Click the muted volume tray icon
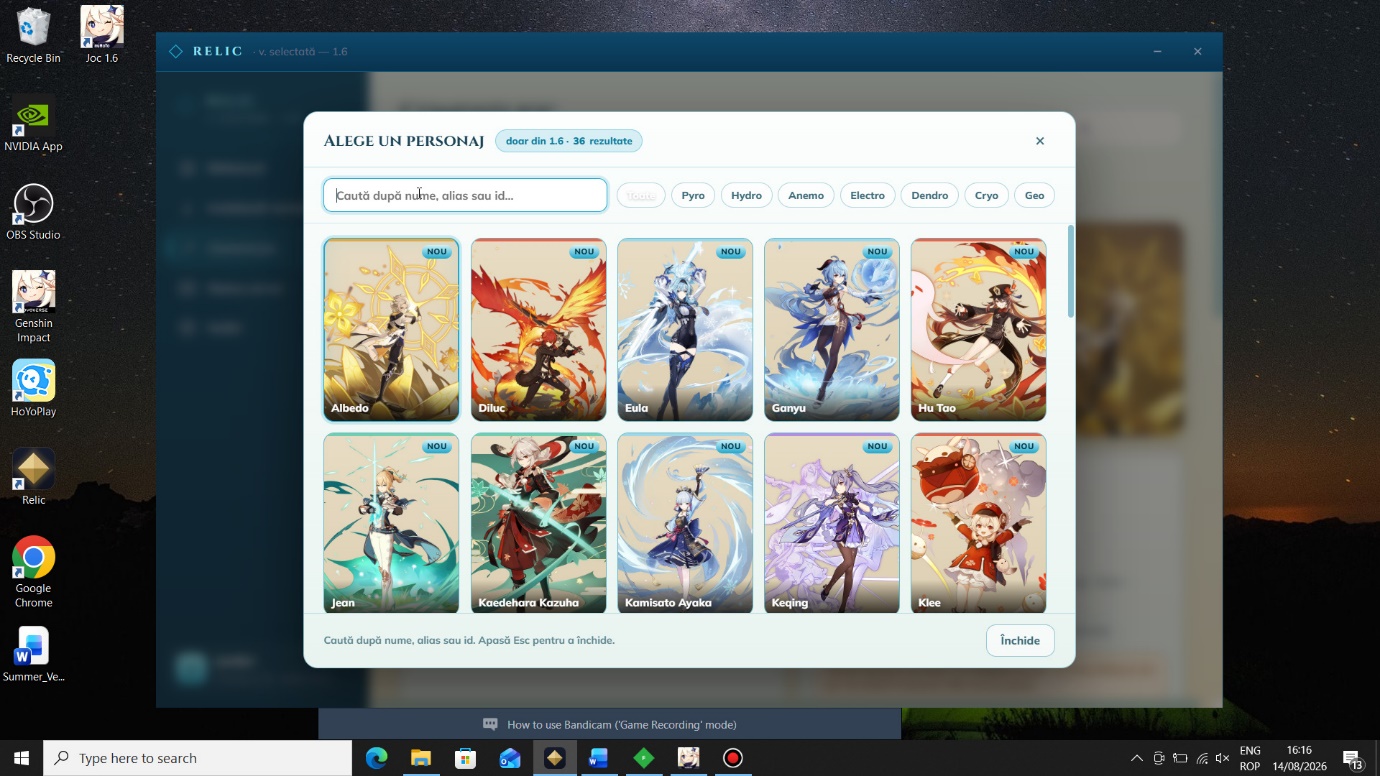The width and height of the screenshot is (1380, 776). [1222, 758]
